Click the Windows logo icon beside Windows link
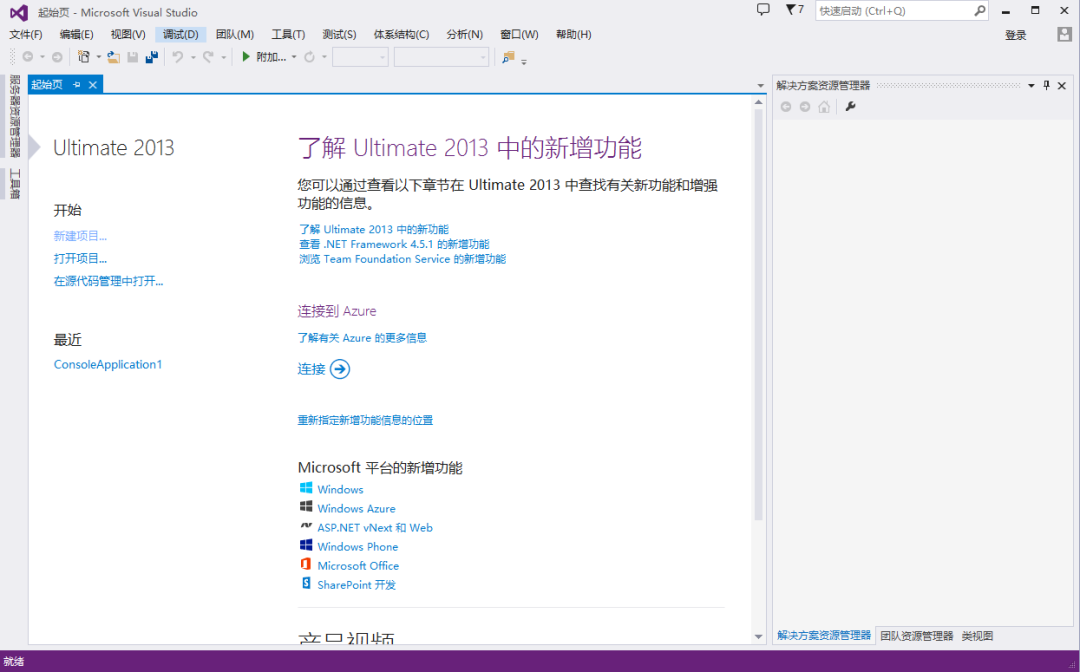This screenshot has width=1080, height=672. [306, 488]
